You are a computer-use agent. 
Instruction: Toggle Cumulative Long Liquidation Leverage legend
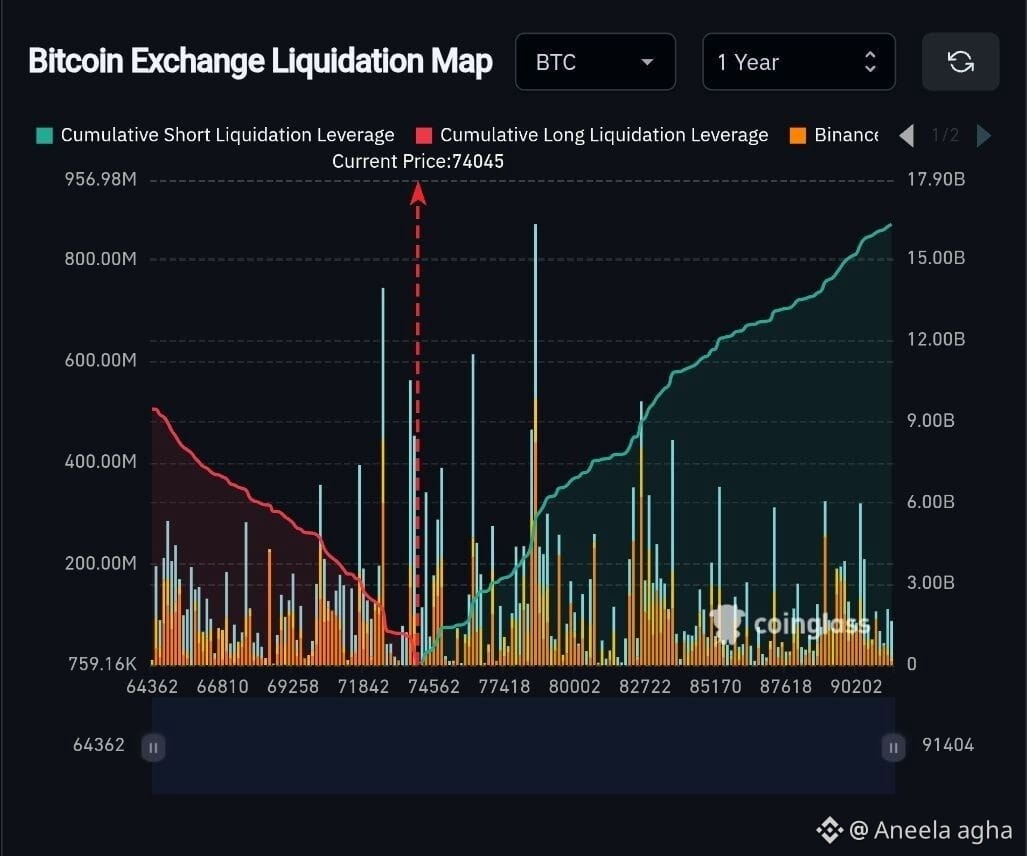pos(592,135)
